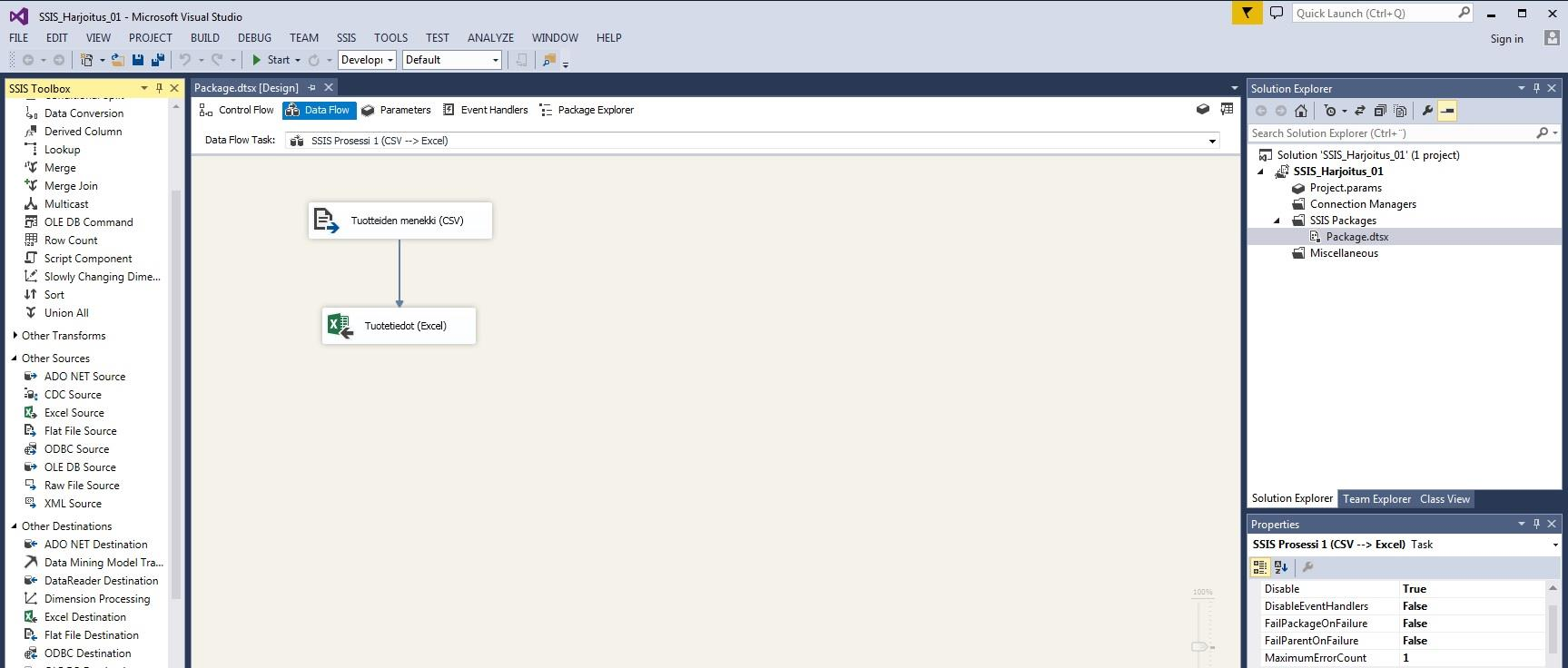Click the Save icon in the toolbar
1568x668 pixels.
click(x=138, y=60)
